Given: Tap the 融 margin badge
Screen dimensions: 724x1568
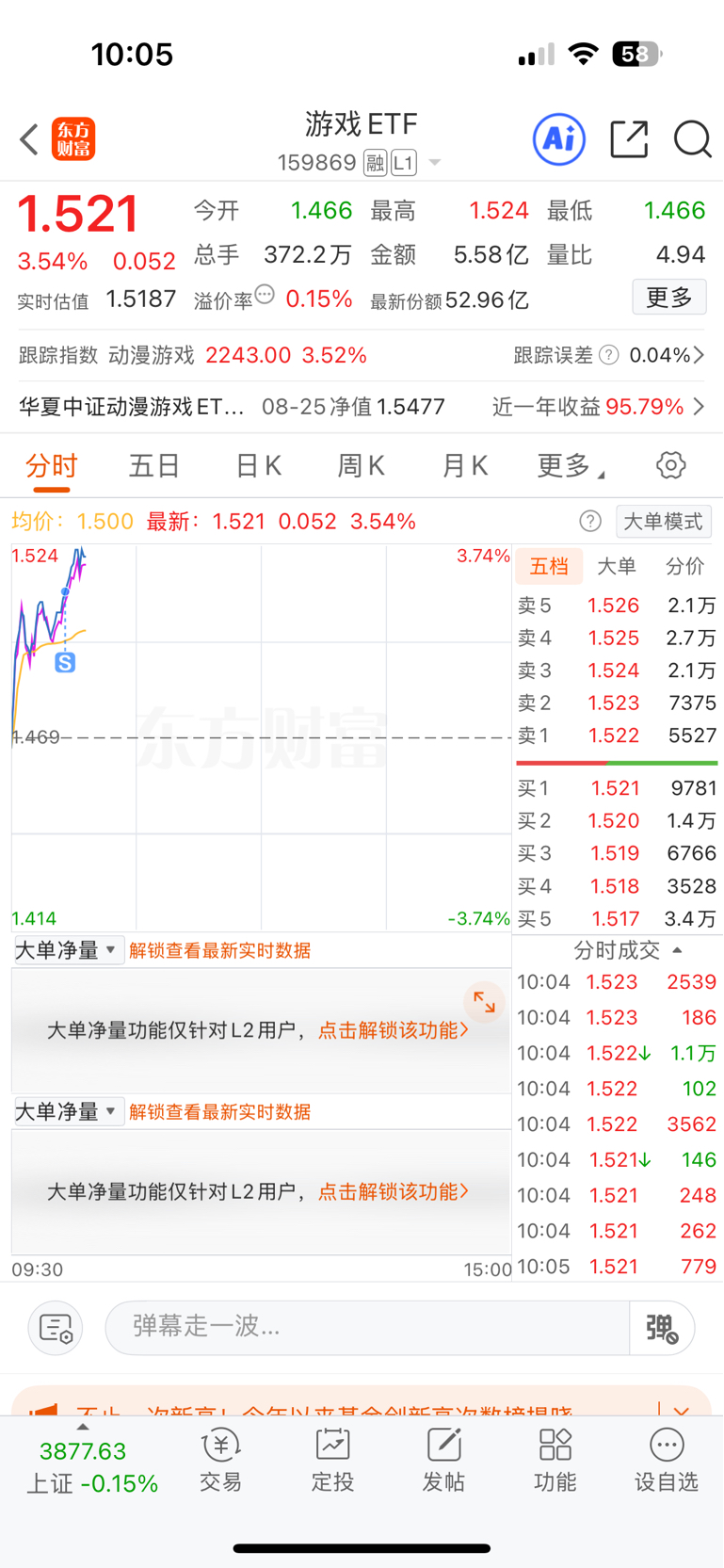Looking at the screenshot, I should (376, 163).
